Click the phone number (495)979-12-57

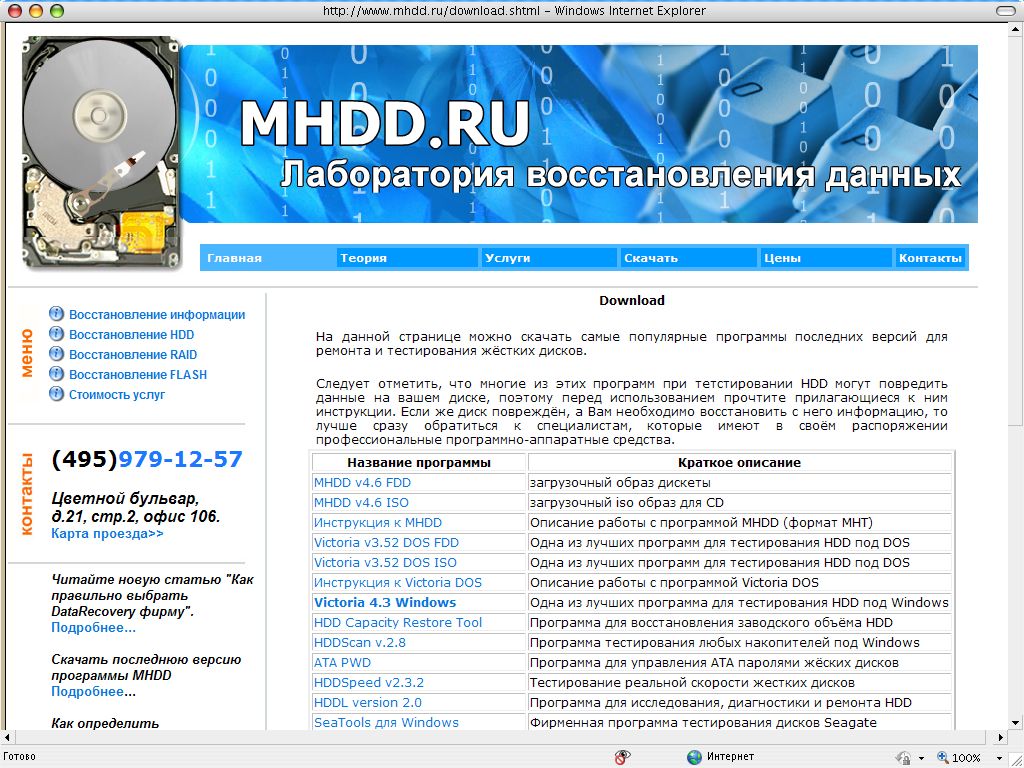tap(147, 459)
